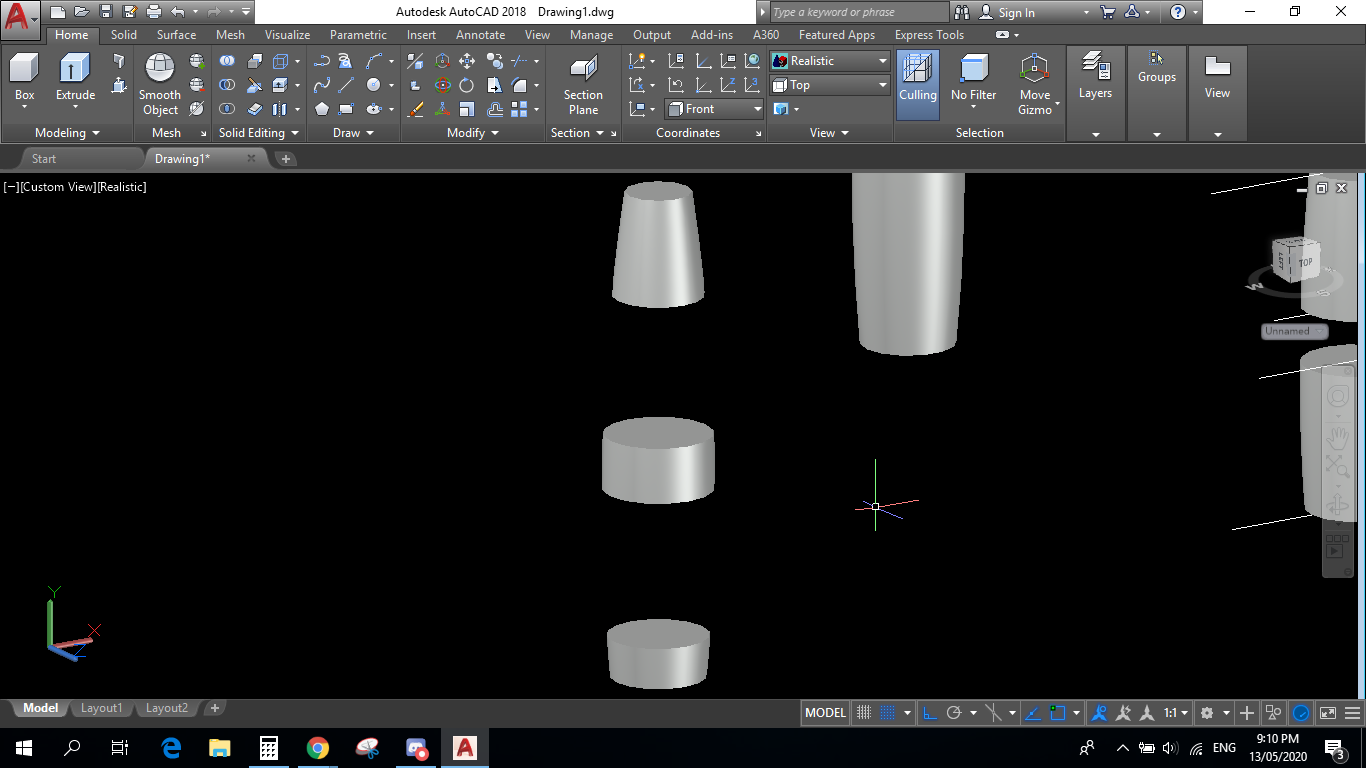Switch to the Surface ribbon tab
The image size is (1366, 768).
(x=176, y=35)
